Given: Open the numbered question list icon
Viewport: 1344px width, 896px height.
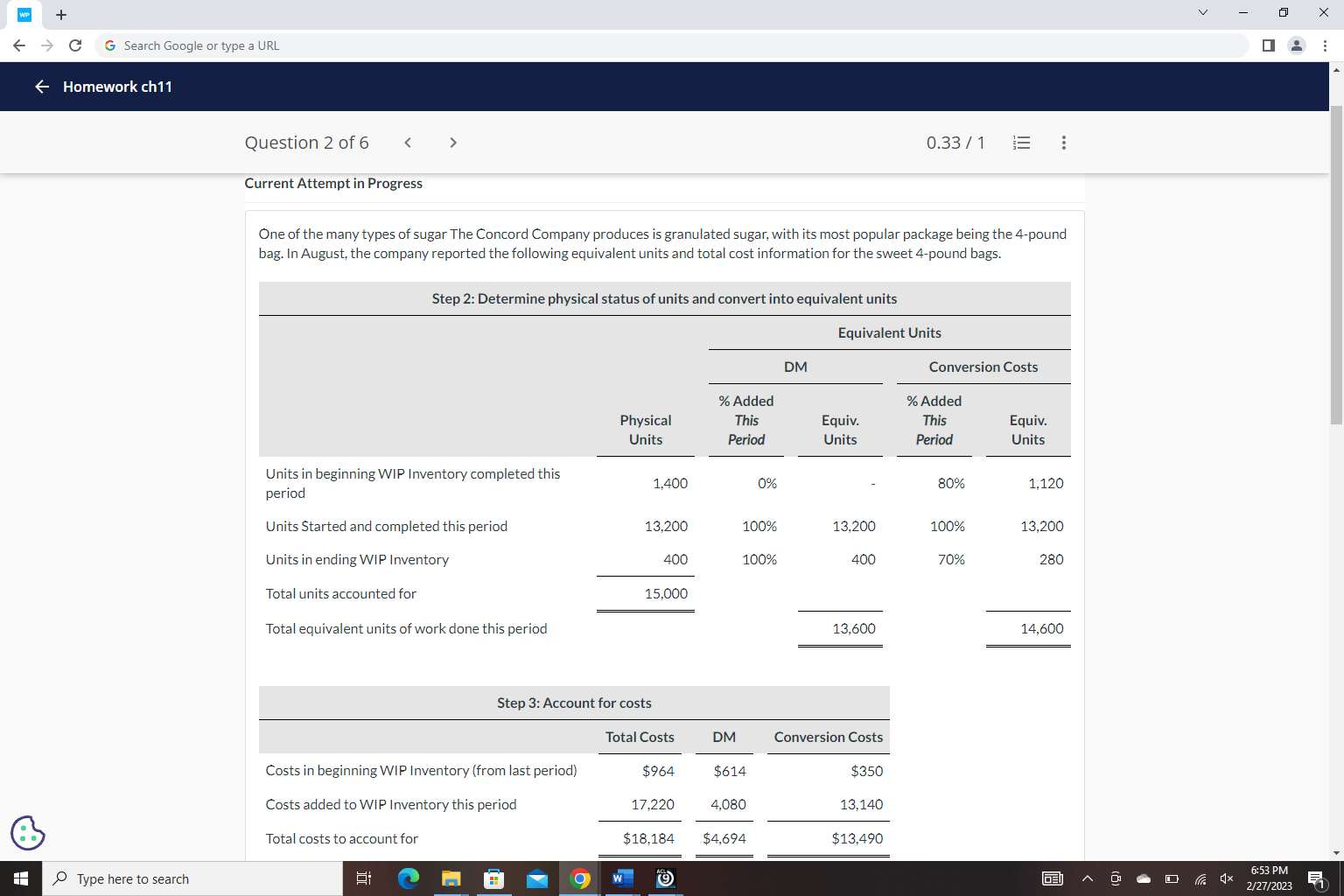Looking at the screenshot, I should pyautogui.click(x=1021, y=142).
